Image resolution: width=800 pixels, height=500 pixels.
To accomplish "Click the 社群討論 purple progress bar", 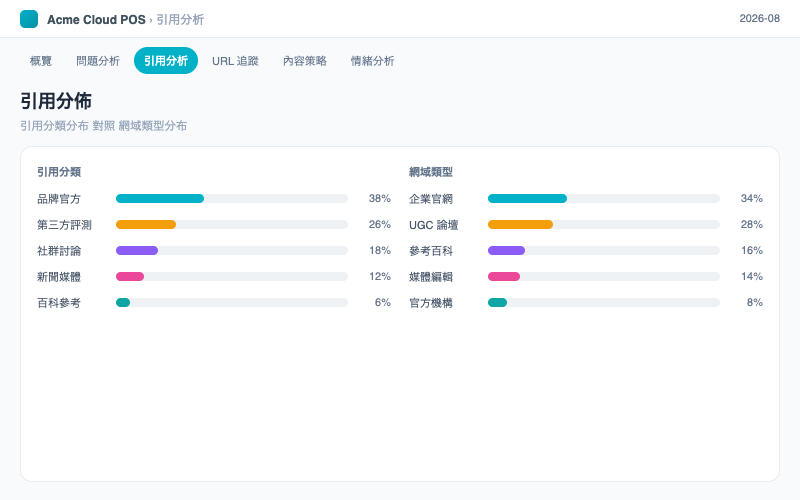I will point(232,251).
